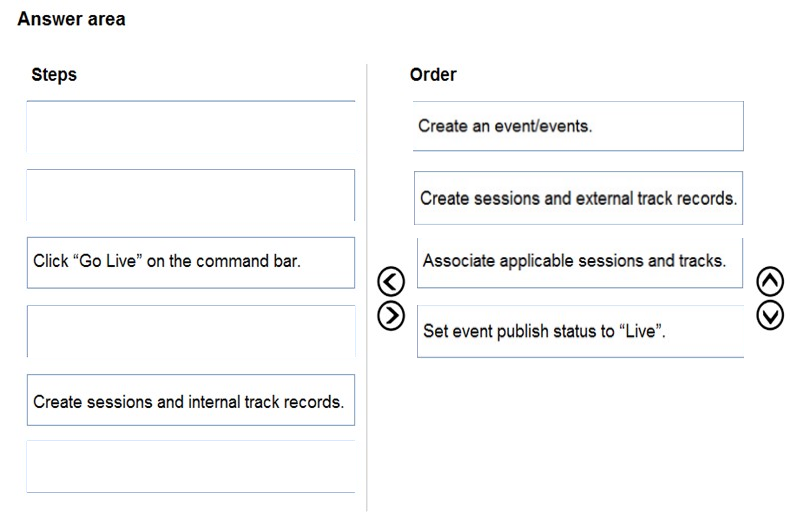Screen dimensions: 790x517
Task: Click the vertical divider between Steps and Order
Action: point(367,287)
